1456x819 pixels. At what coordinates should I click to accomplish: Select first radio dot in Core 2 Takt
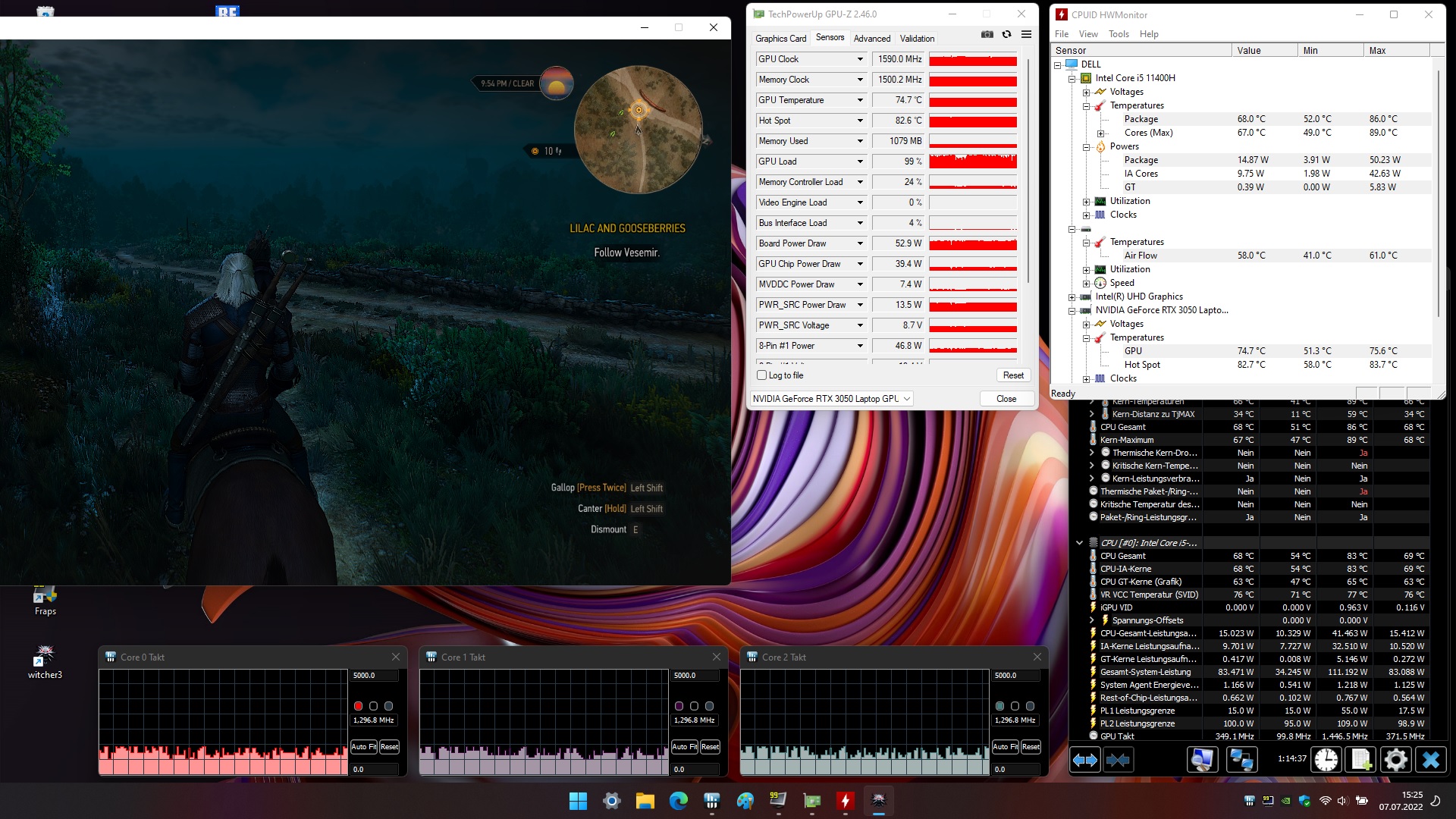pyautogui.click(x=999, y=706)
